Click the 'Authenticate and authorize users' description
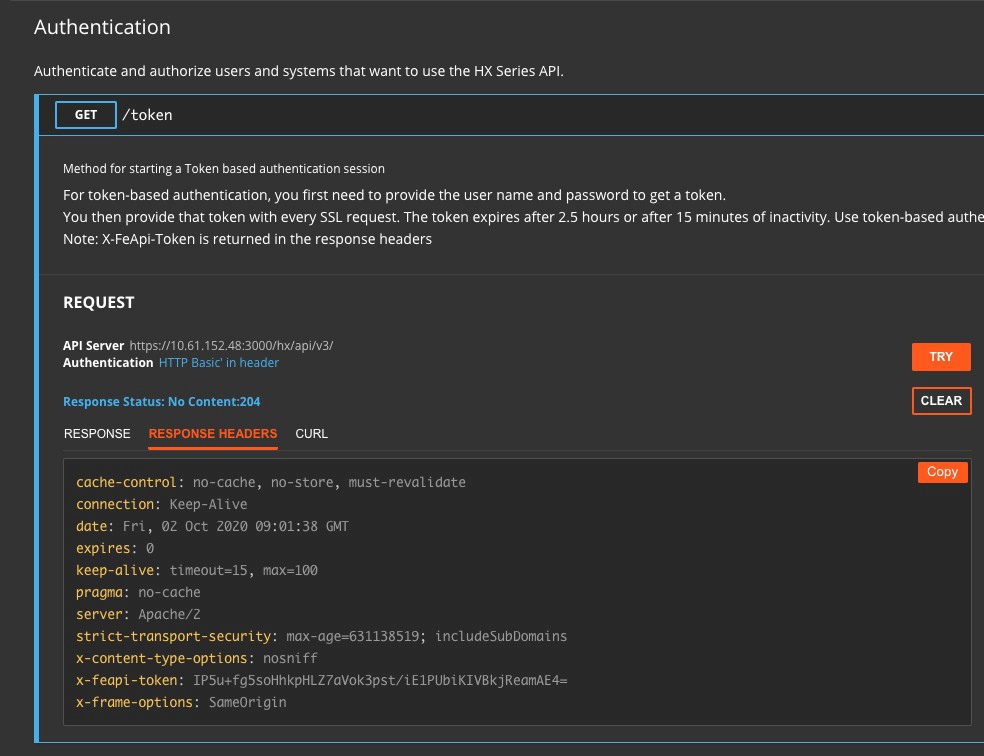 [299, 71]
